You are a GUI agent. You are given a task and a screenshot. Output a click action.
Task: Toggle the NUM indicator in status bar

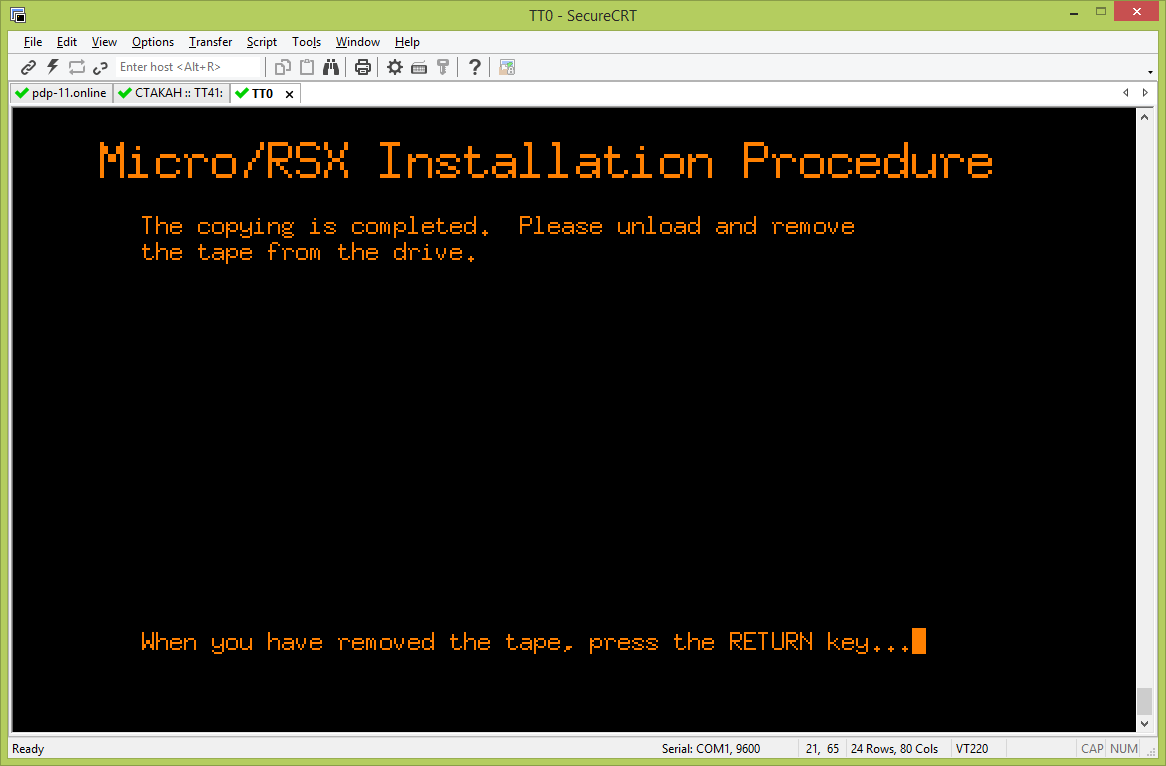click(1124, 749)
